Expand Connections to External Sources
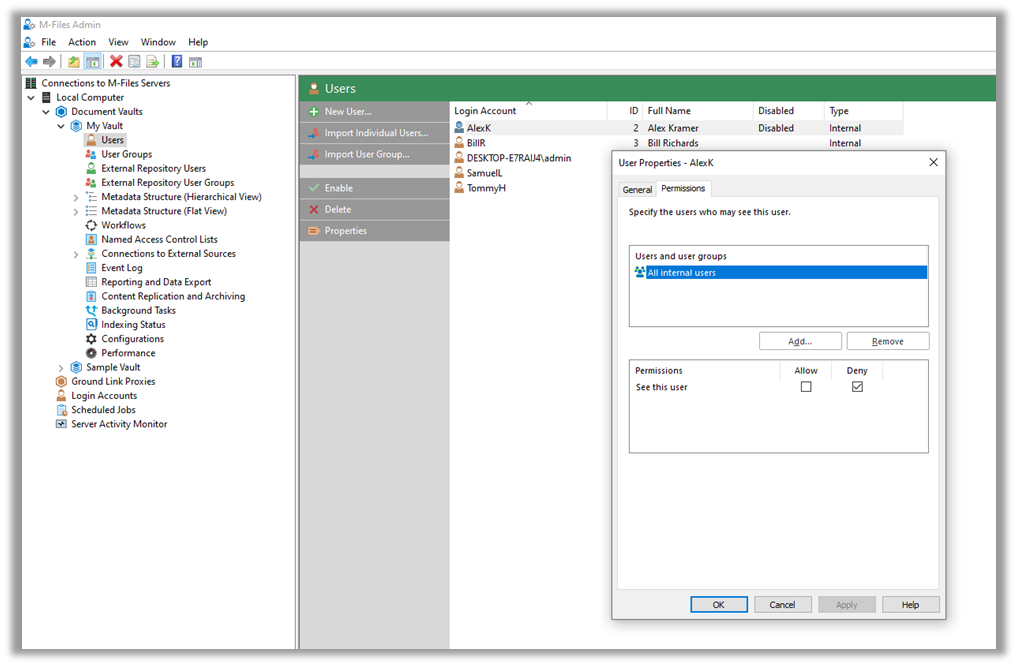This screenshot has height=666, width=1017. [x=76, y=254]
